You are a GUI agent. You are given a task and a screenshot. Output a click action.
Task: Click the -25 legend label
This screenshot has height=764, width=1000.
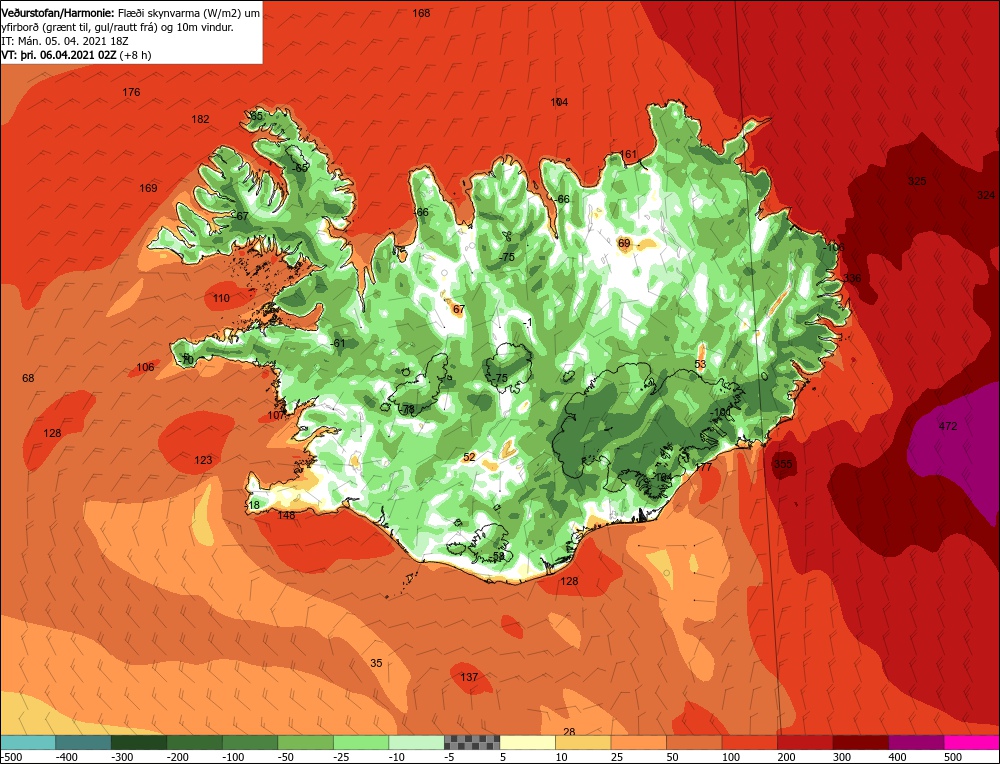point(344,757)
